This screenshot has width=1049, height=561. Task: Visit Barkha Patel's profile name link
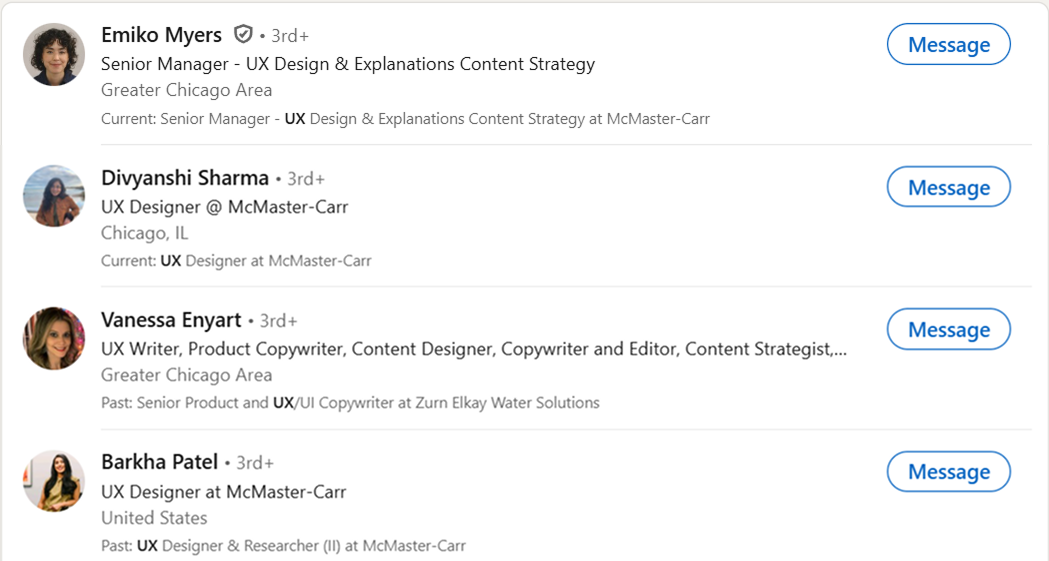159,462
